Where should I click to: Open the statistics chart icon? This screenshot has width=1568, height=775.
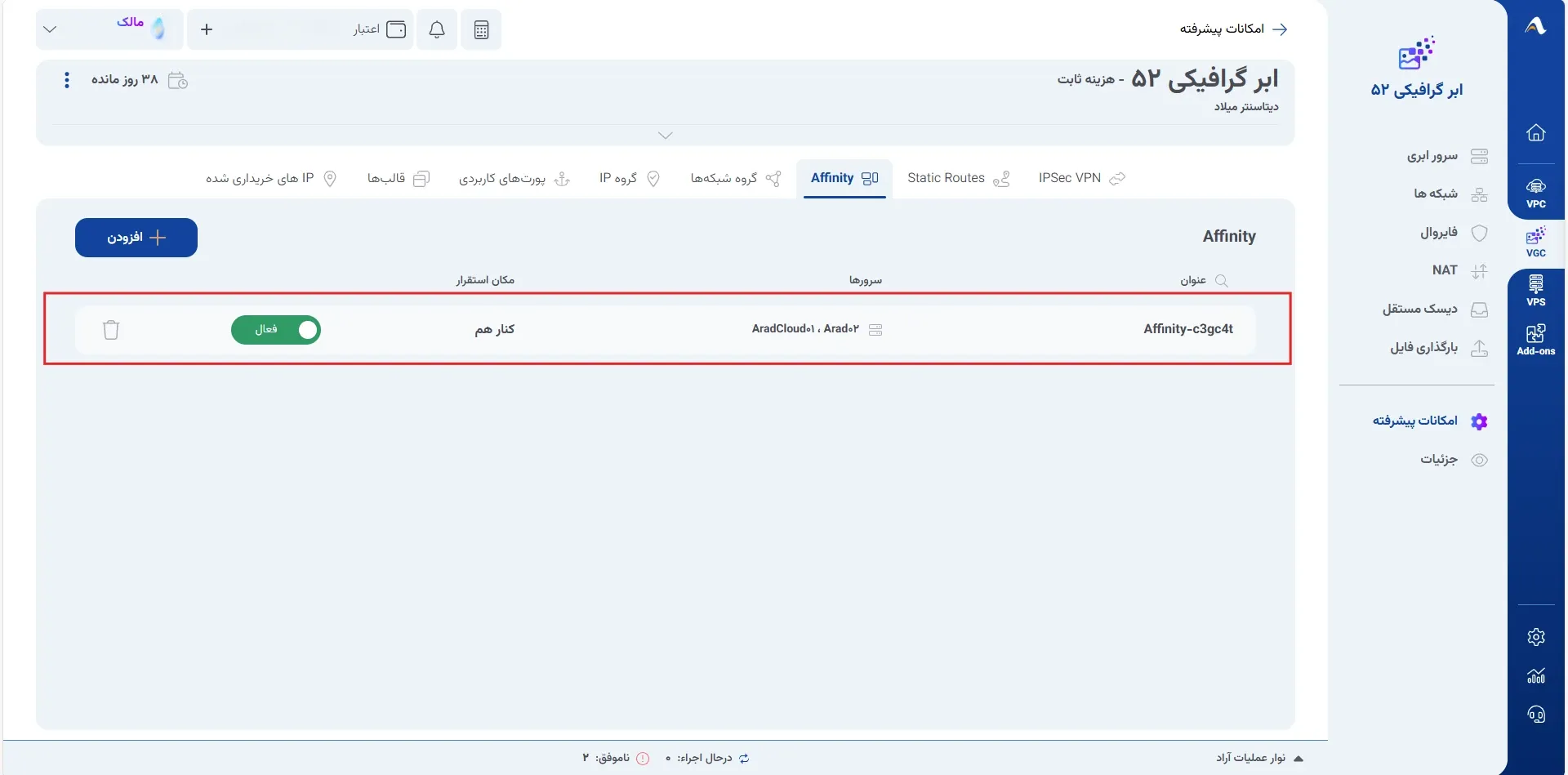pos(1535,676)
